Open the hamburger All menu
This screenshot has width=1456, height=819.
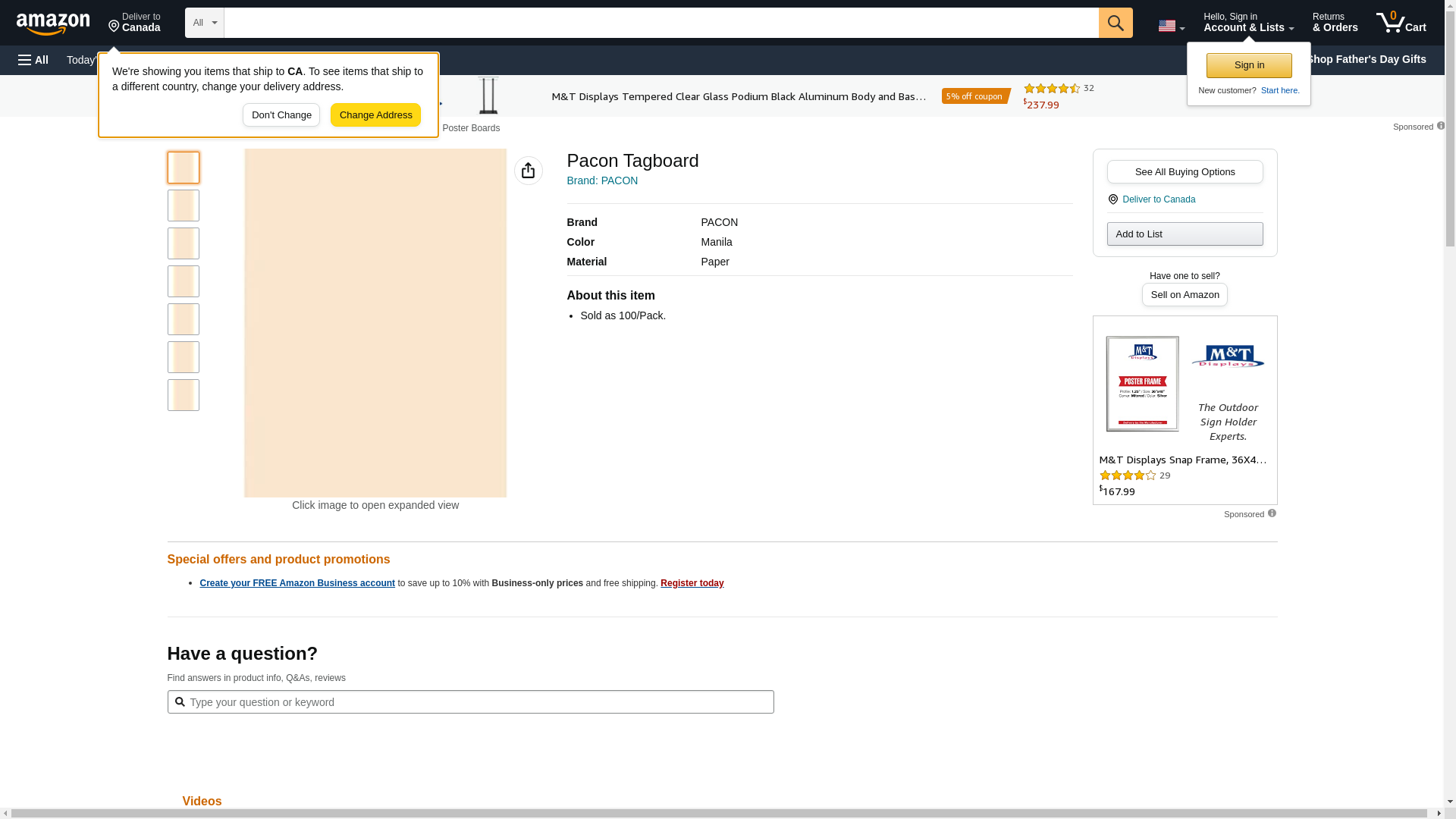(33, 60)
